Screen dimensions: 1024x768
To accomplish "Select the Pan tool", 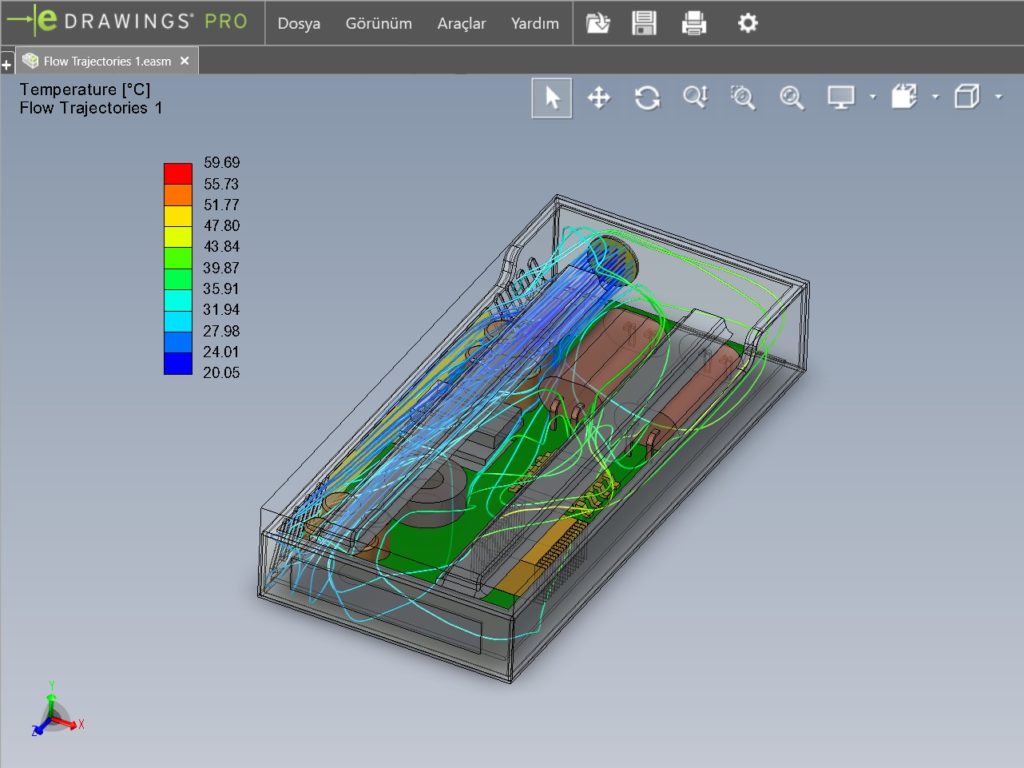I will coord(599,97).
